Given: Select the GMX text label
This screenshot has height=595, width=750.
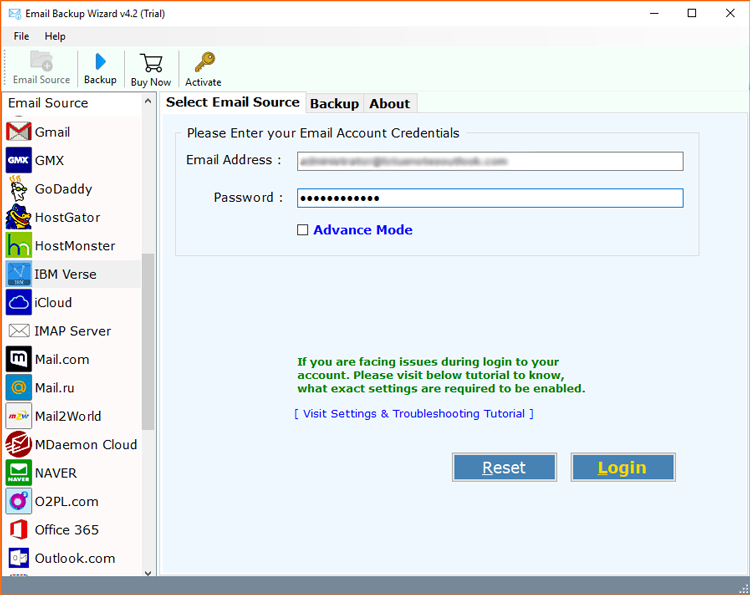Looking at the screenshot, I should click(x=49, y=160).
